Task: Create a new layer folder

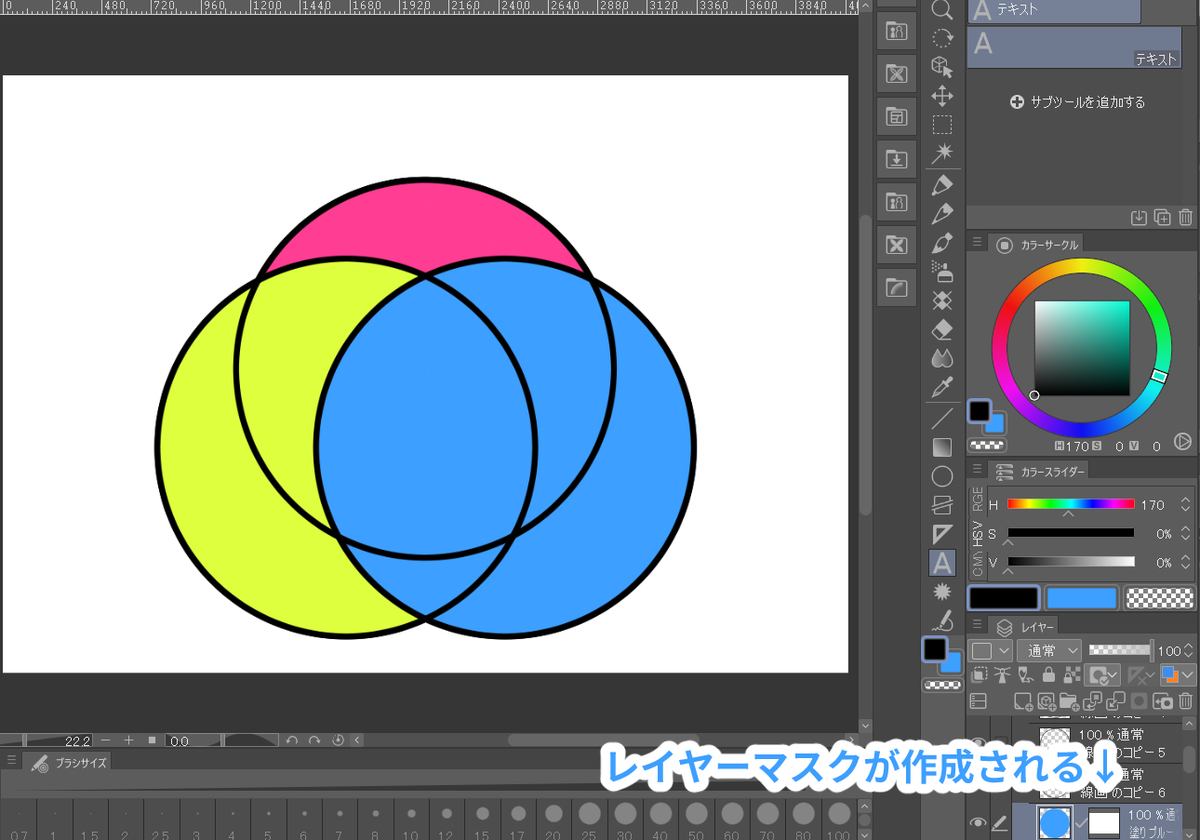Action: (x=1069, y=701)
